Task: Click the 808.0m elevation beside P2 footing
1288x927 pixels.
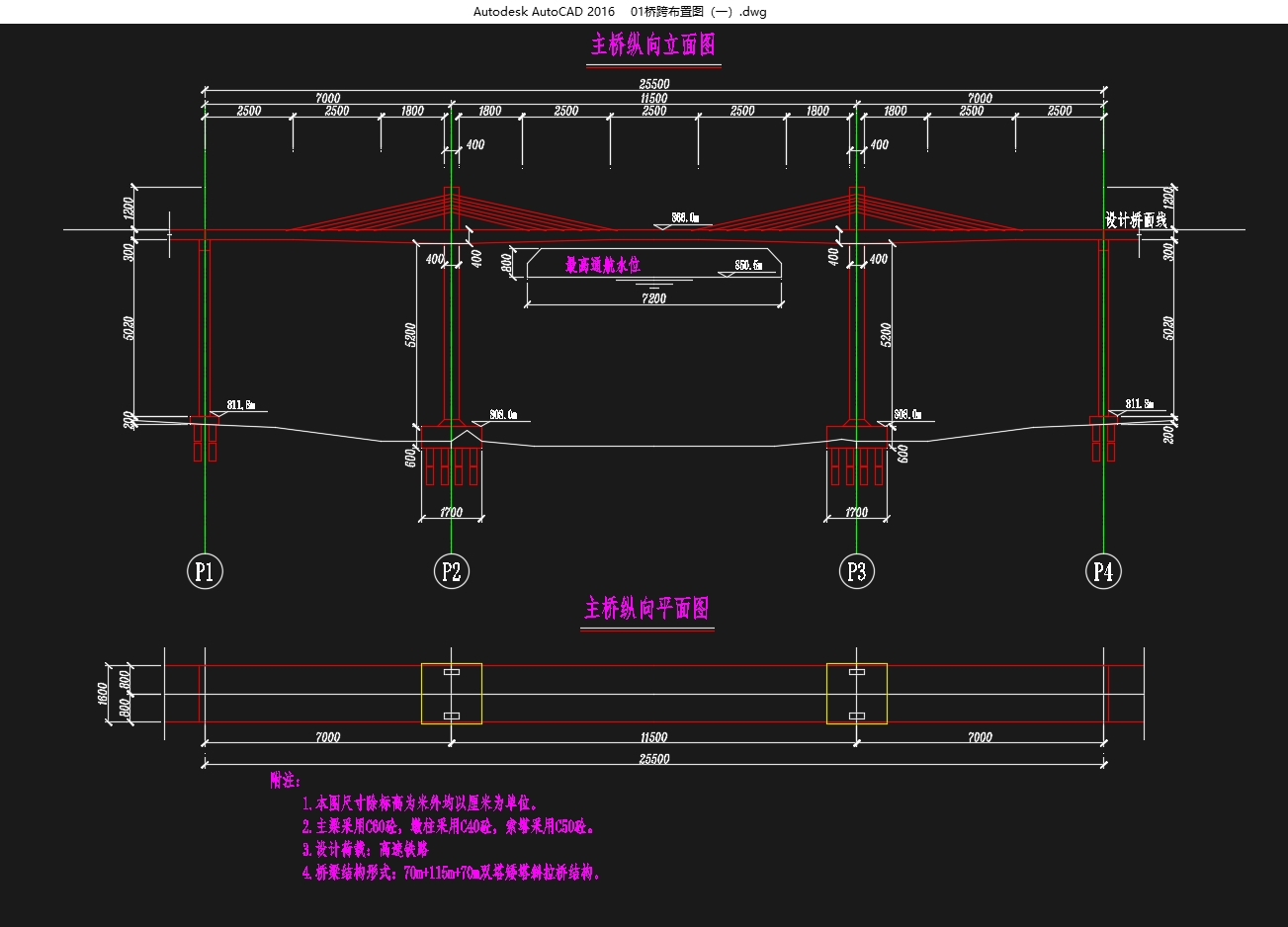Action: (503, 415)
